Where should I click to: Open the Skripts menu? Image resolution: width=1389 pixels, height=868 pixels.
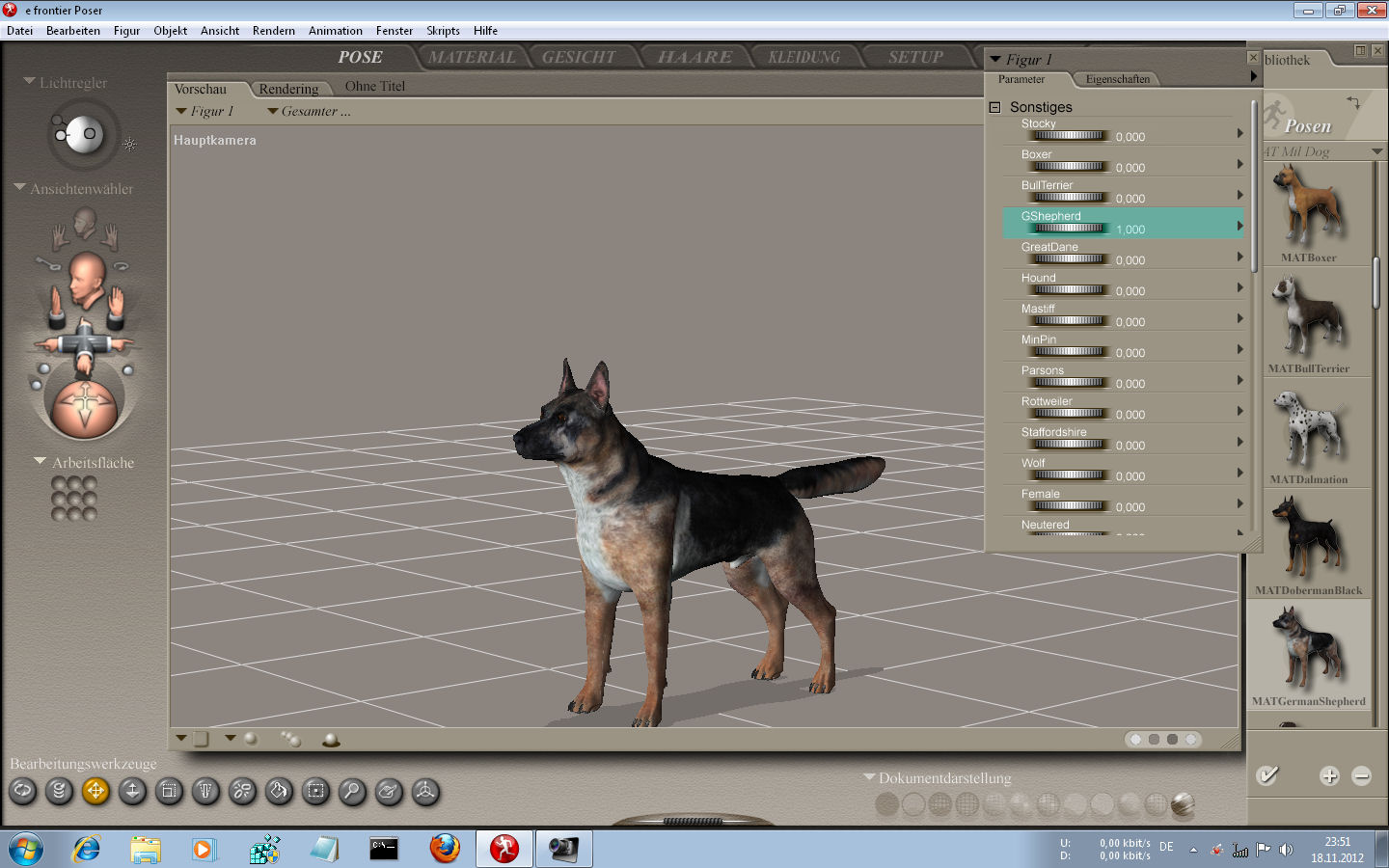[443, 31]
